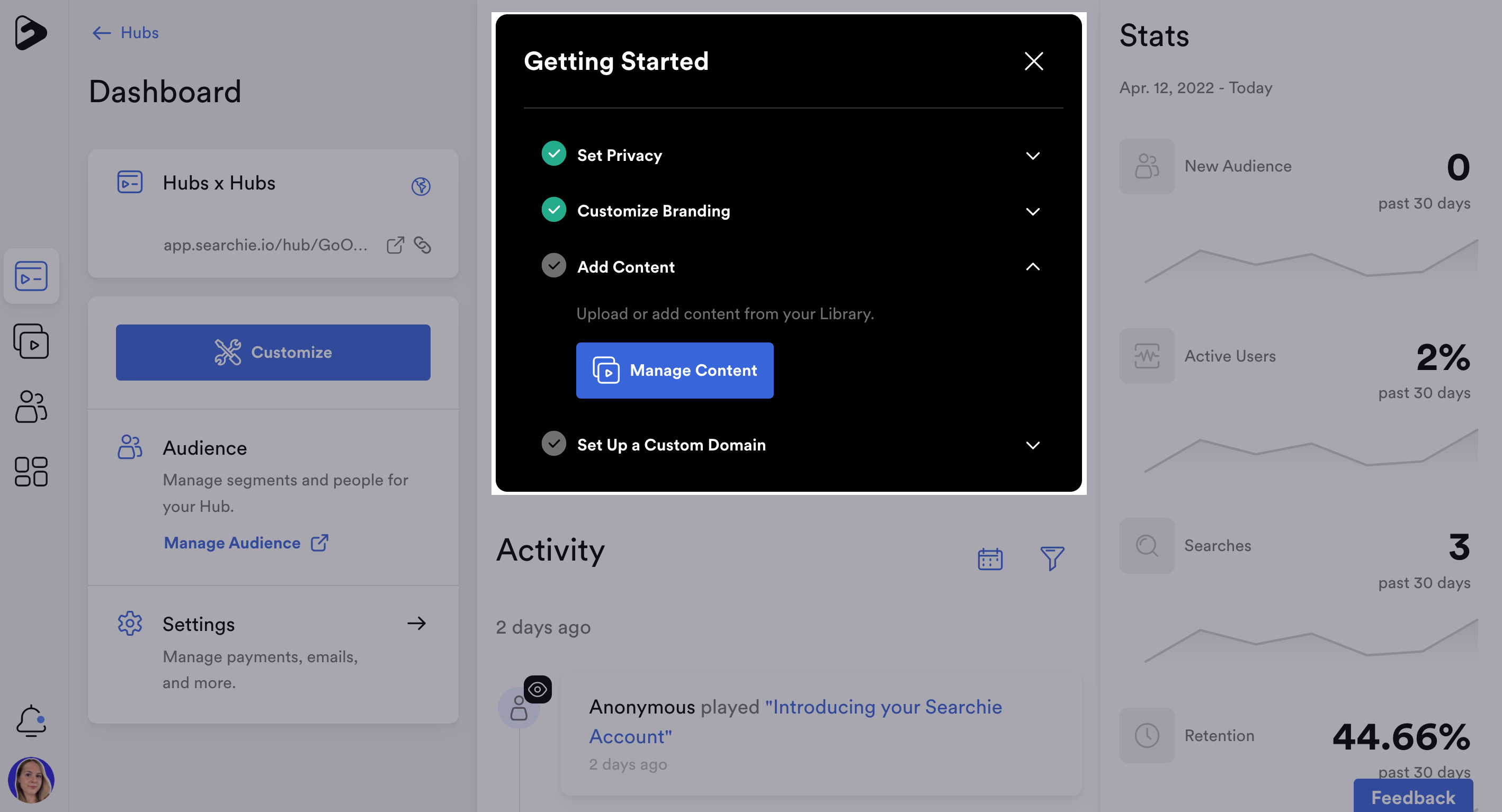This screenshot has width=1502, height=812.
Task: Click the Searches stat icon
Action: coord(1146,546)
